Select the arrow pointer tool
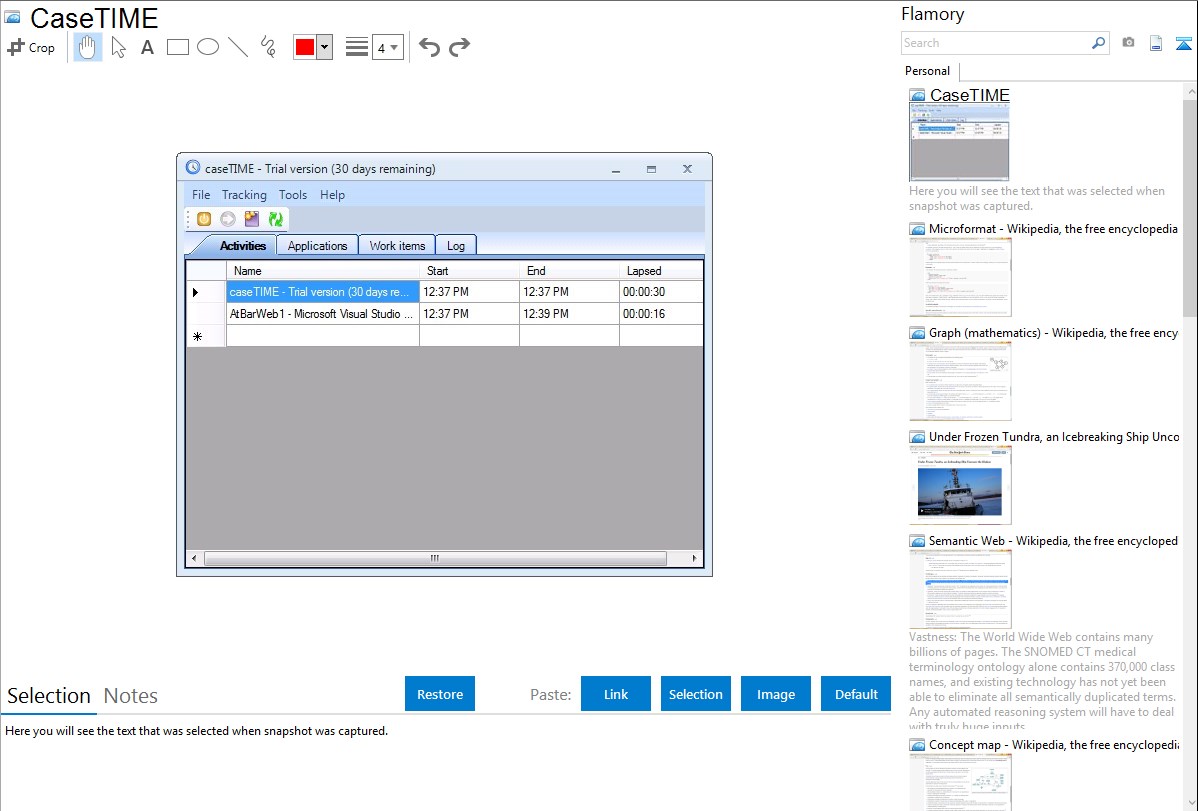The width and height of the screenshot is (1198, 811). [x=118, y=47]
